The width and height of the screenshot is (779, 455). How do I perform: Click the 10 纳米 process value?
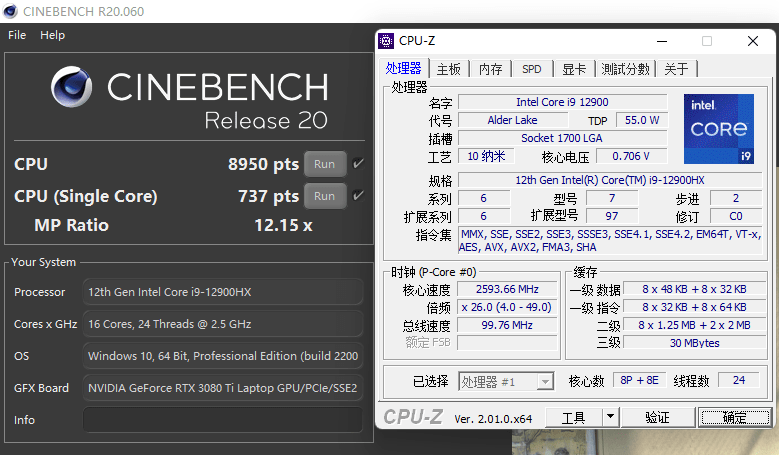pyautogui.click(x=486, y=156)
